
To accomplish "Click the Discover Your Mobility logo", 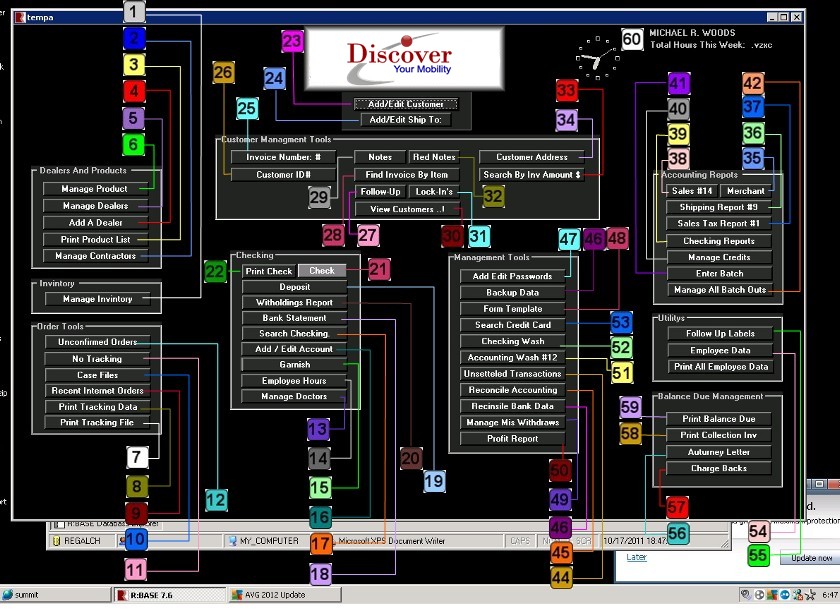I will tap(404, 58).
